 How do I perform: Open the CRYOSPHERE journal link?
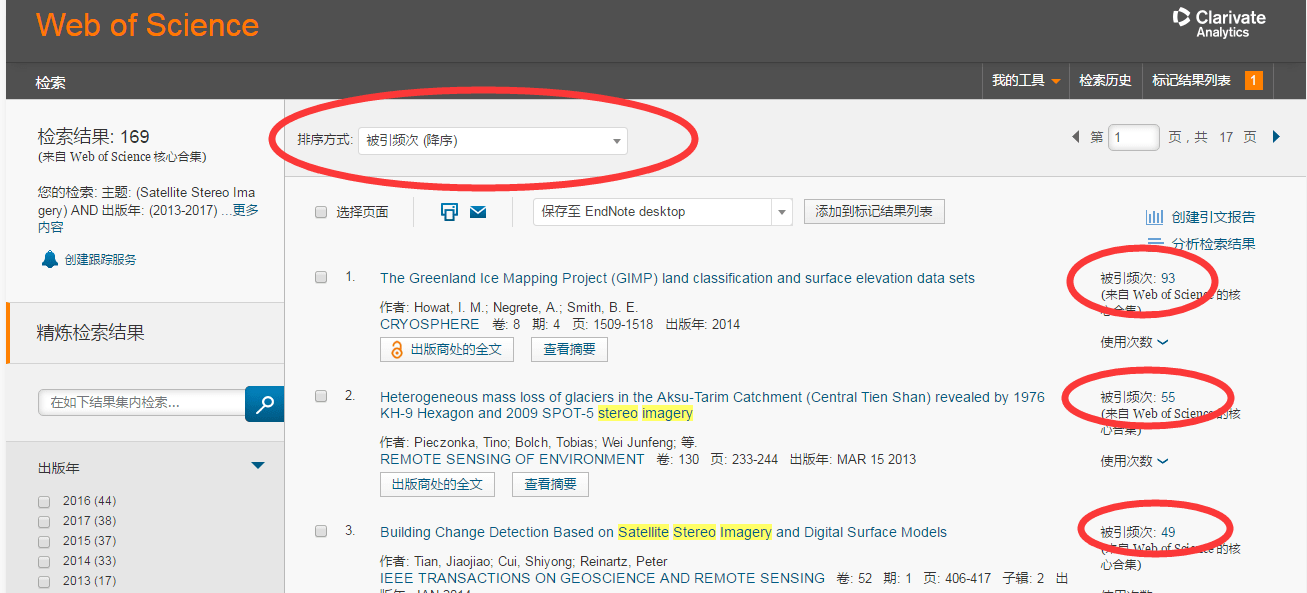click(430, 324)
